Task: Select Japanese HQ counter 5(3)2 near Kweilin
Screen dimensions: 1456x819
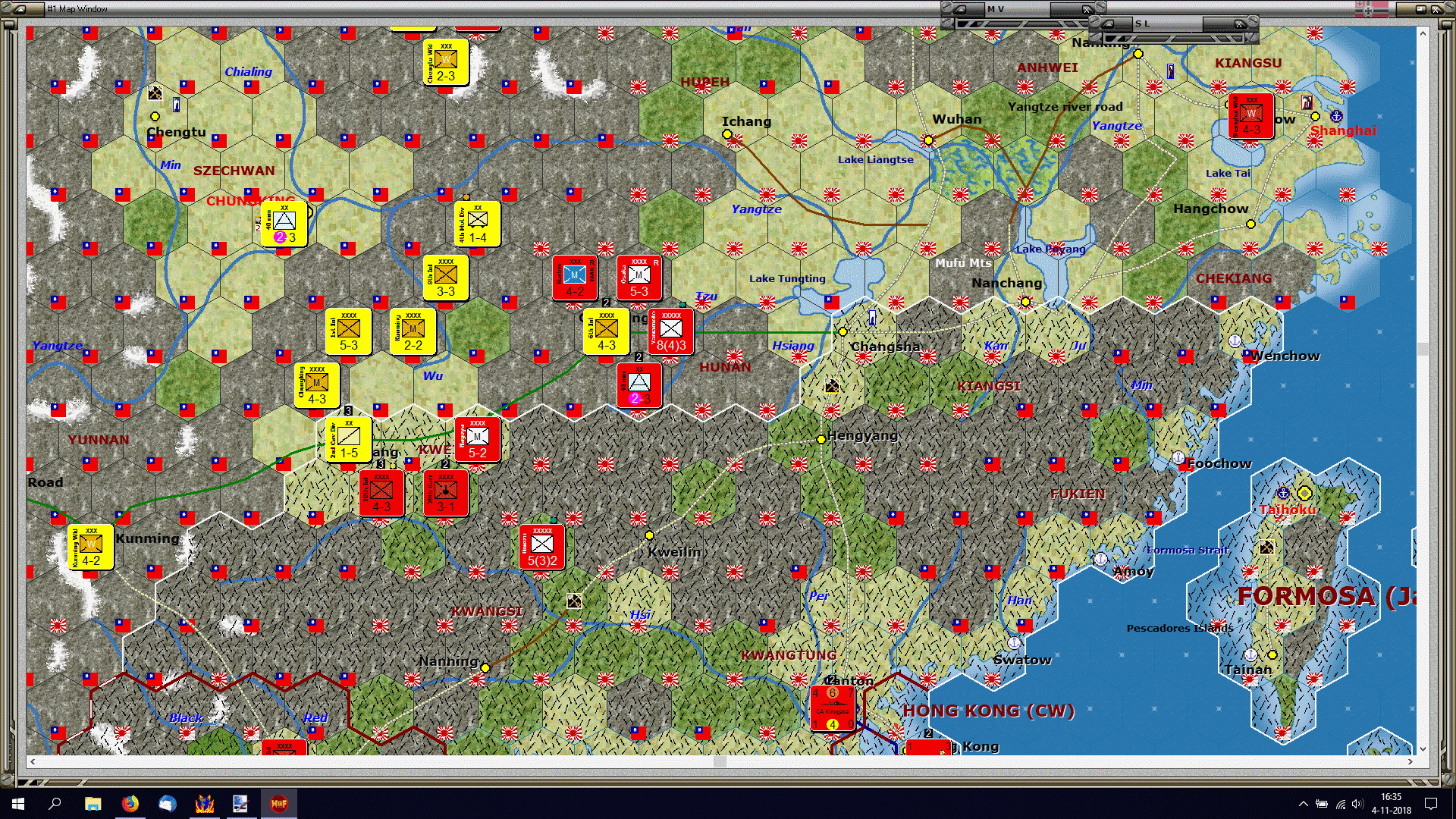Action: tap(542, 547)
